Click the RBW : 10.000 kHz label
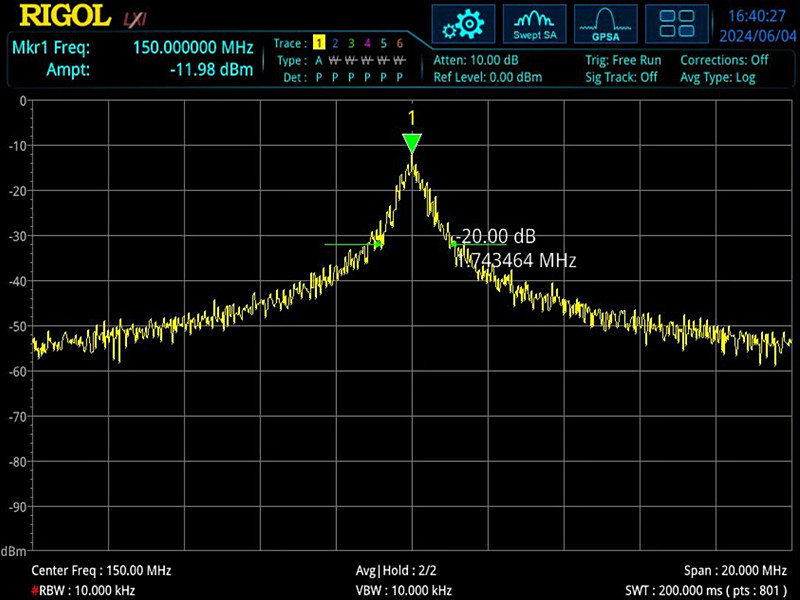 83,591
